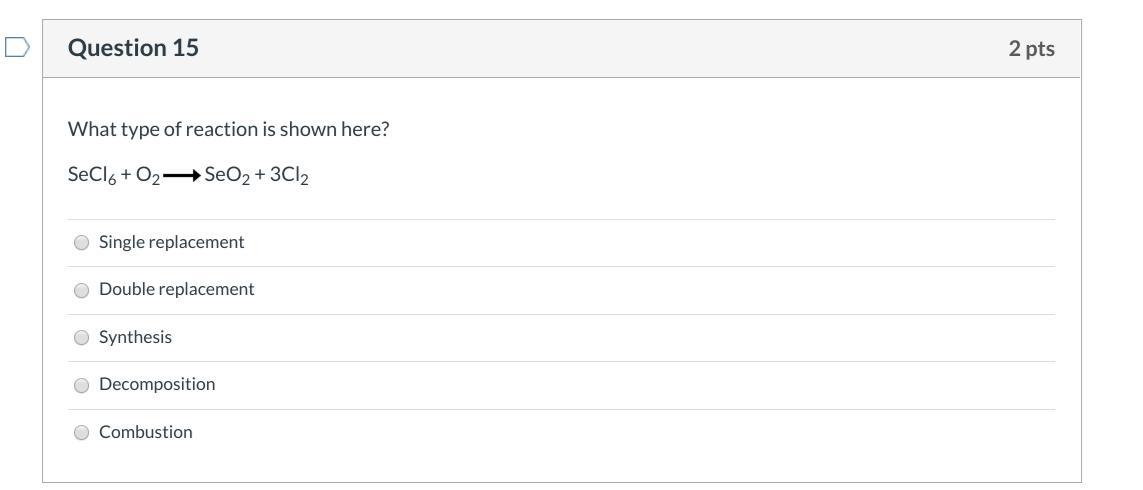Click the Question 15 heading

click(133, 48)
